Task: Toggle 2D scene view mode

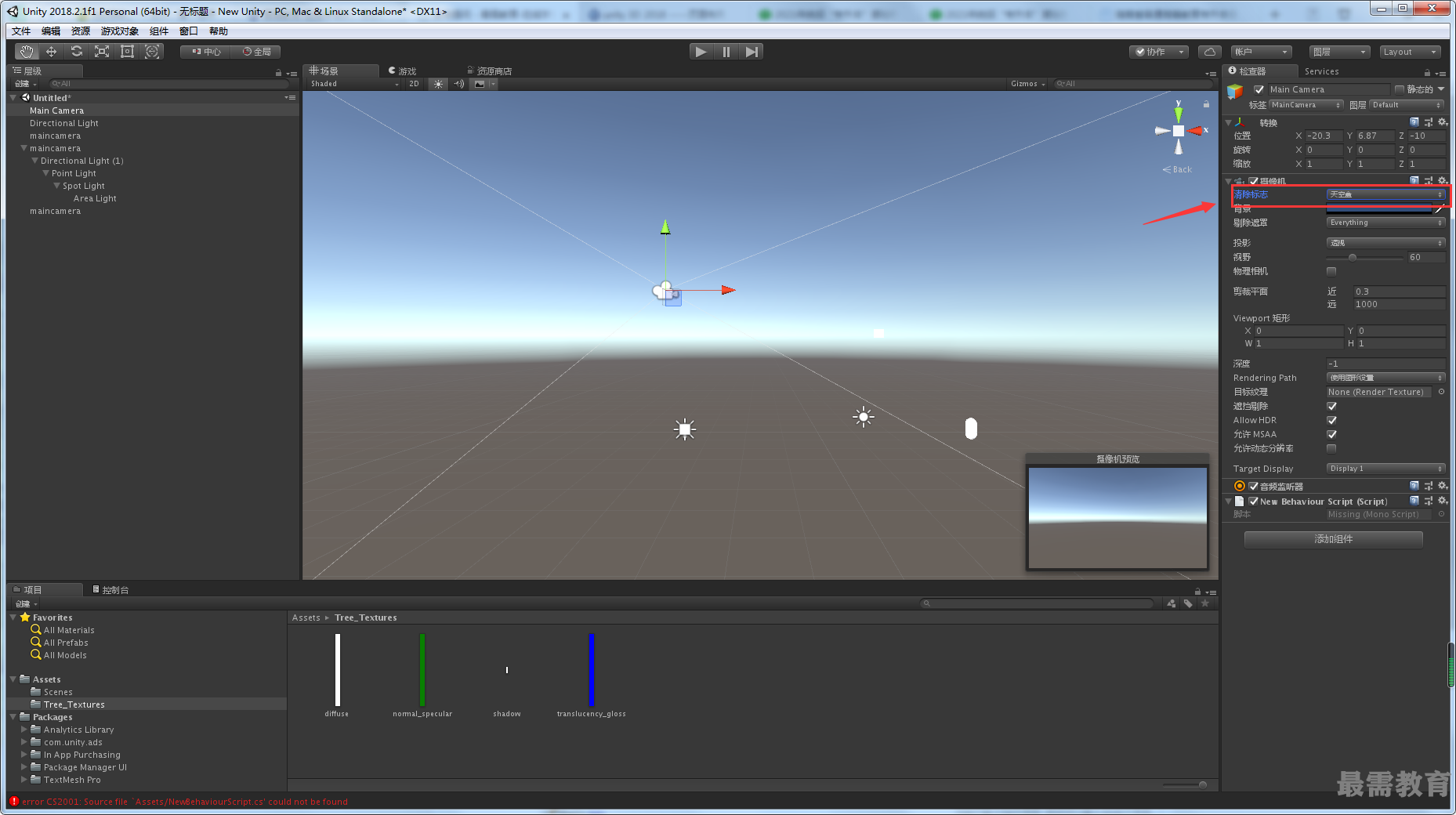Action: [x=415, y=84]
